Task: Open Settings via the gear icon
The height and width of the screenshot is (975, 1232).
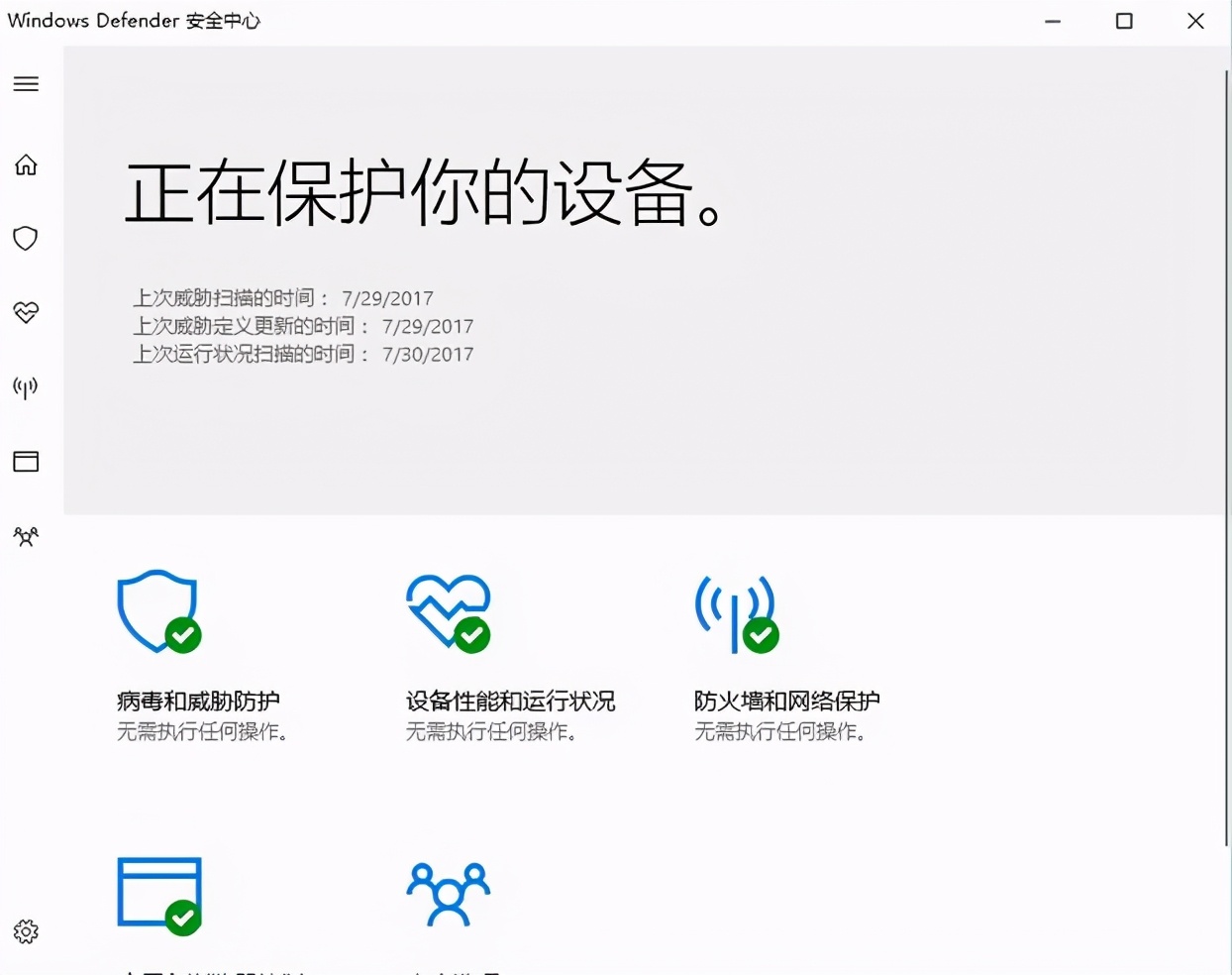Action: pyautogui.click(x=26, y=930)
